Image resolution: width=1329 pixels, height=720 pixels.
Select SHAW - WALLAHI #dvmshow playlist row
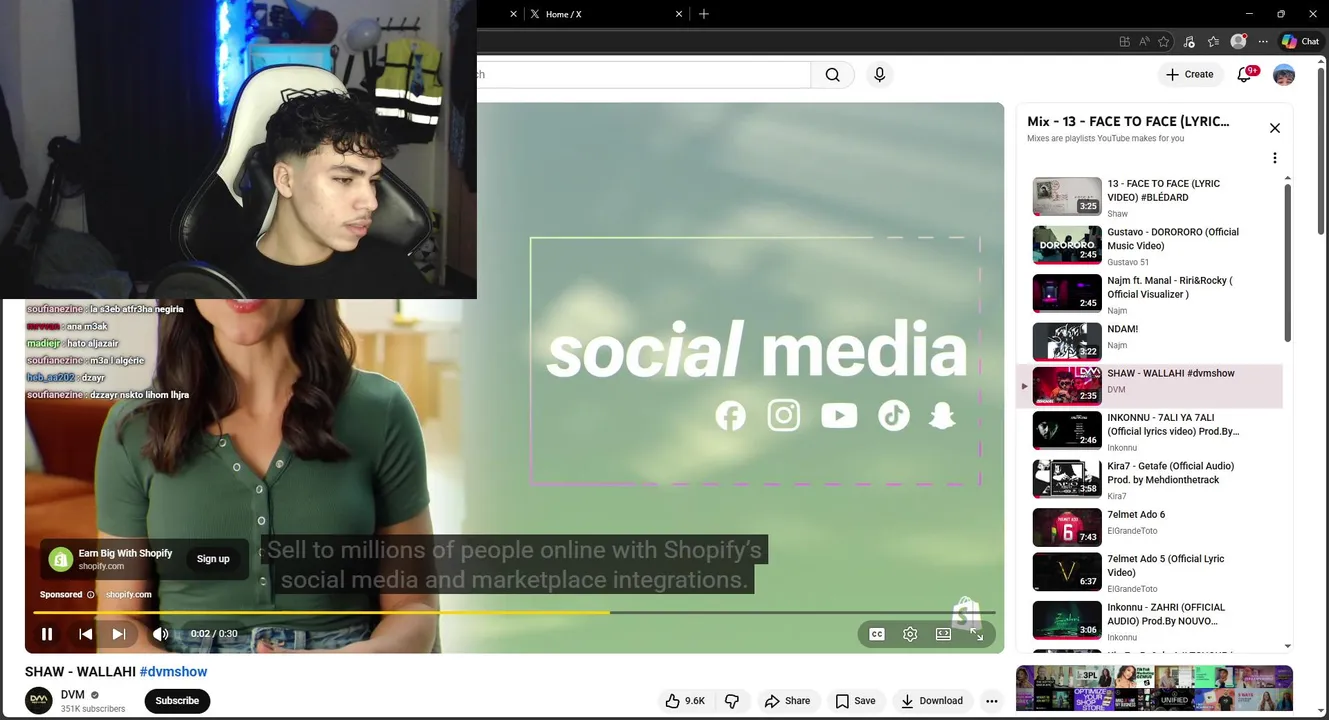(1149, 386)
